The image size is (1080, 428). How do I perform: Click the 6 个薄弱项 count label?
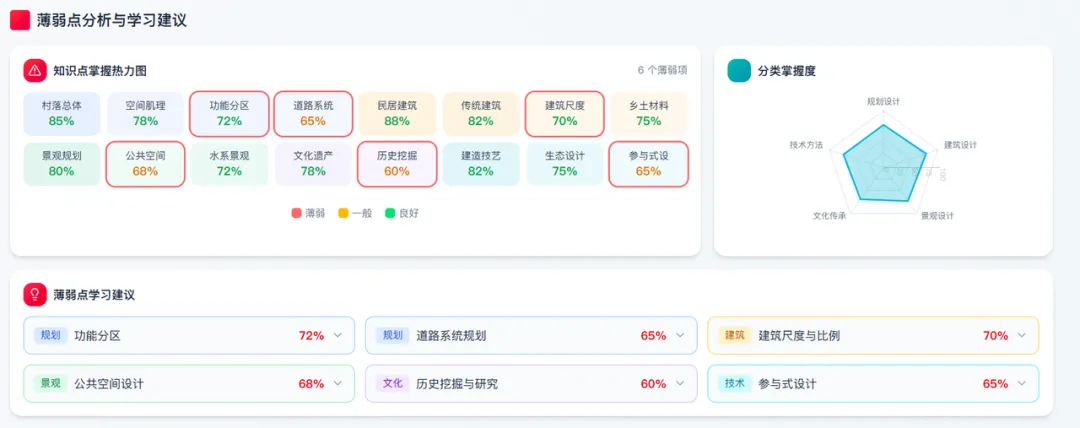pos(662,70)
